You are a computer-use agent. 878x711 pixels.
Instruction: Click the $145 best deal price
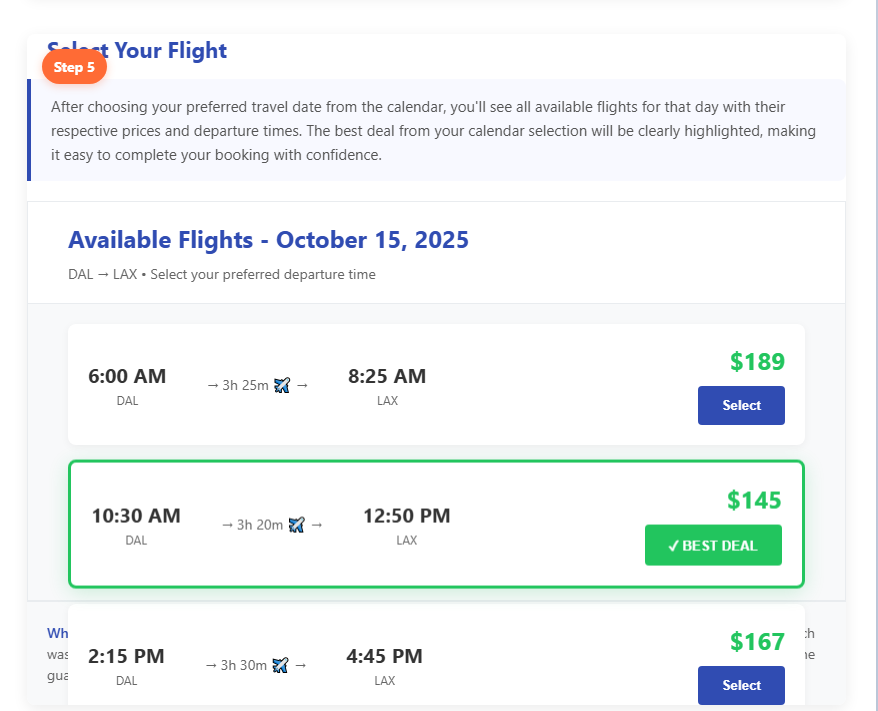coord(754,499)
